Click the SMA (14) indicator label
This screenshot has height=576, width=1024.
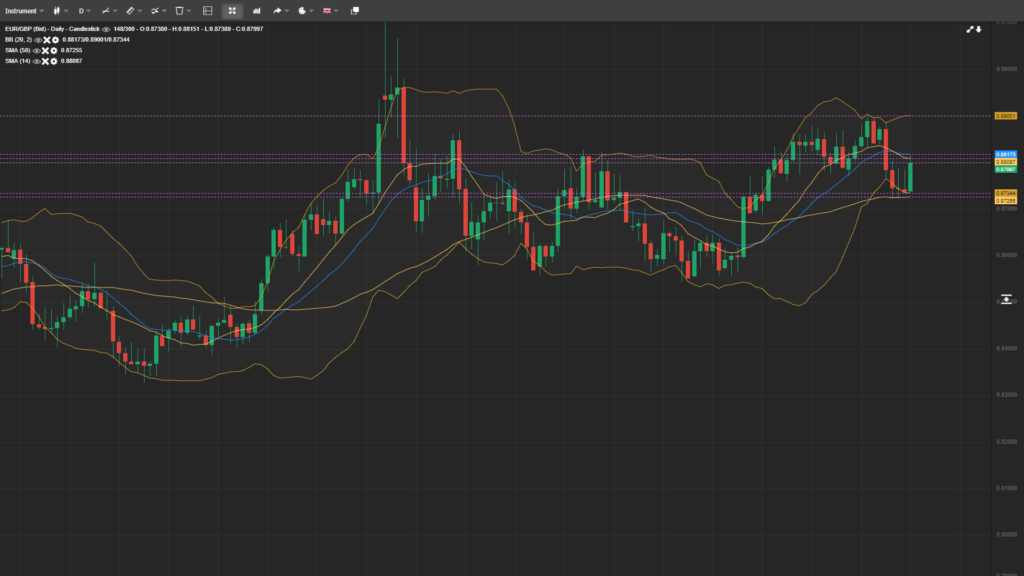coord(18,61)
